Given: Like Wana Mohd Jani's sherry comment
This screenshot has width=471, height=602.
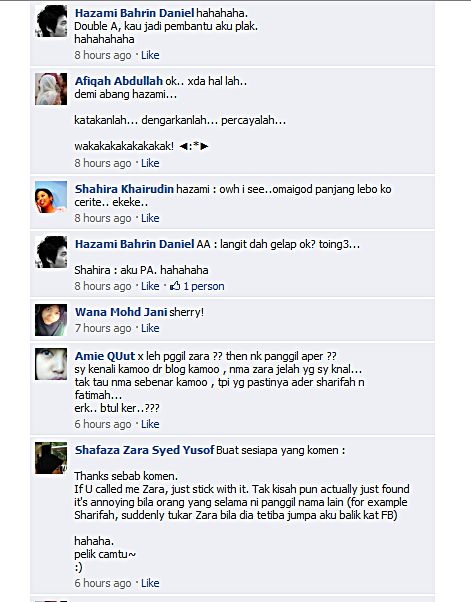Looking at the screenshot, I should click(150, 328).
